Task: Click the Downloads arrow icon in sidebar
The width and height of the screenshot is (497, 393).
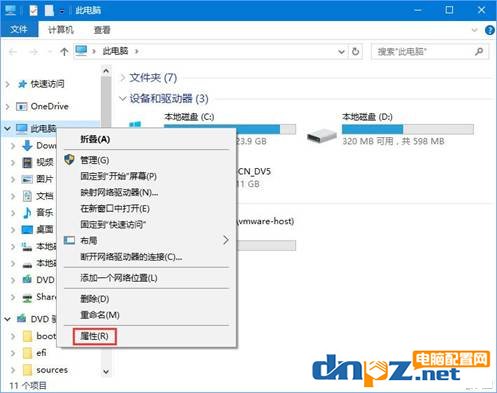Action: [x=27, y=146]
